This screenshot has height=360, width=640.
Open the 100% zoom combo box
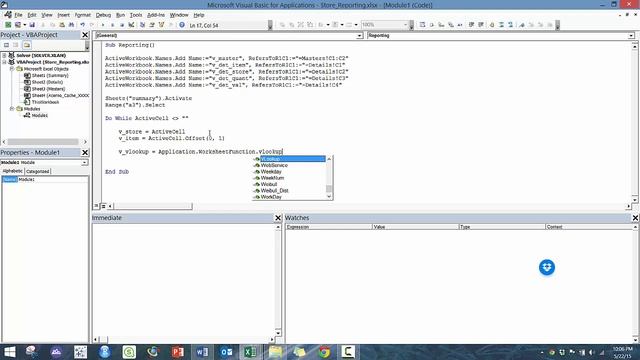(385, 25)
